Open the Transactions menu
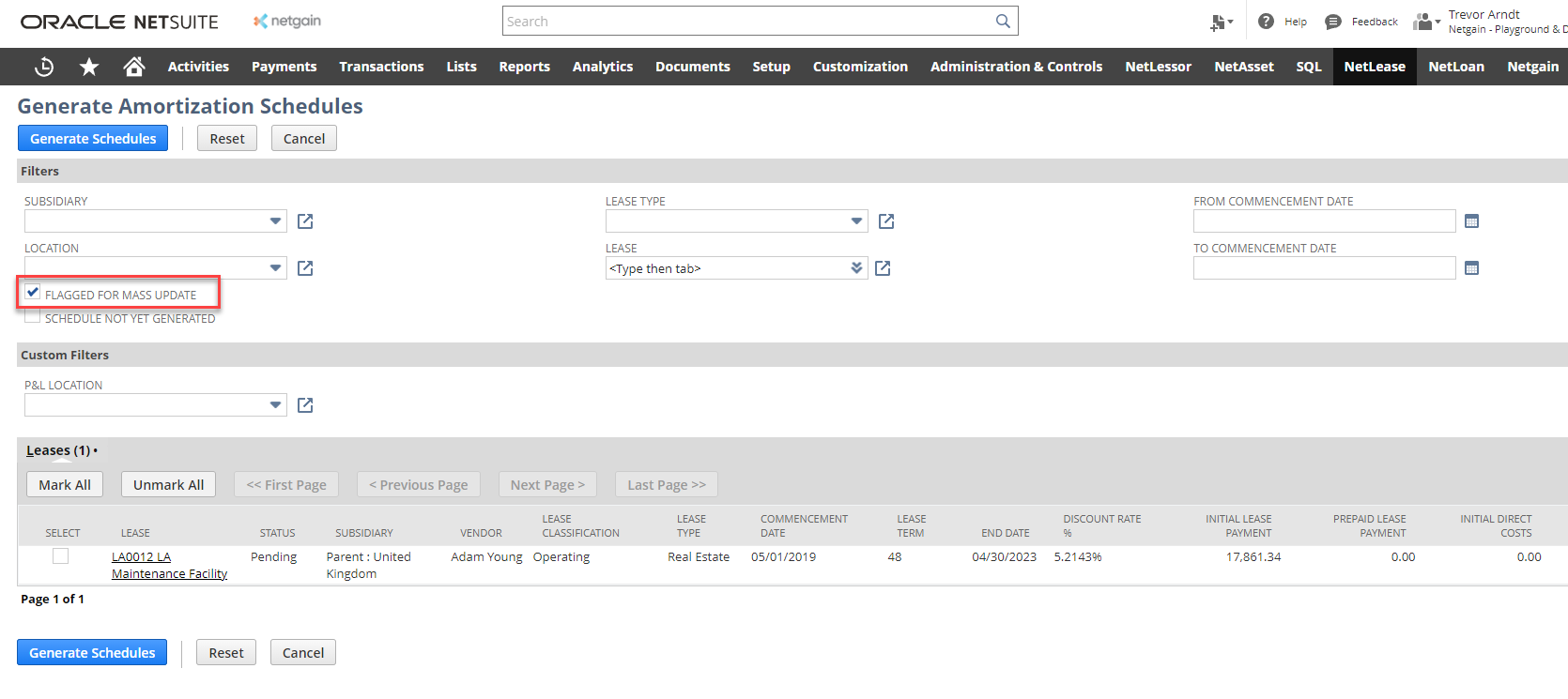Screen dimensions: 1568x699 coord(381,67)
